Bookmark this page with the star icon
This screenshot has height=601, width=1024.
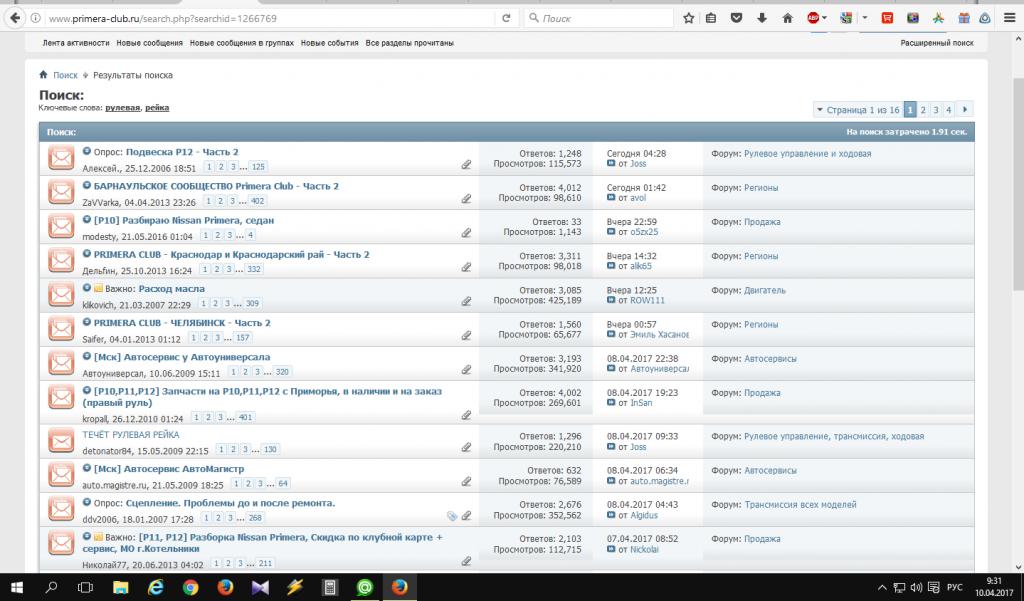[688, 18]
